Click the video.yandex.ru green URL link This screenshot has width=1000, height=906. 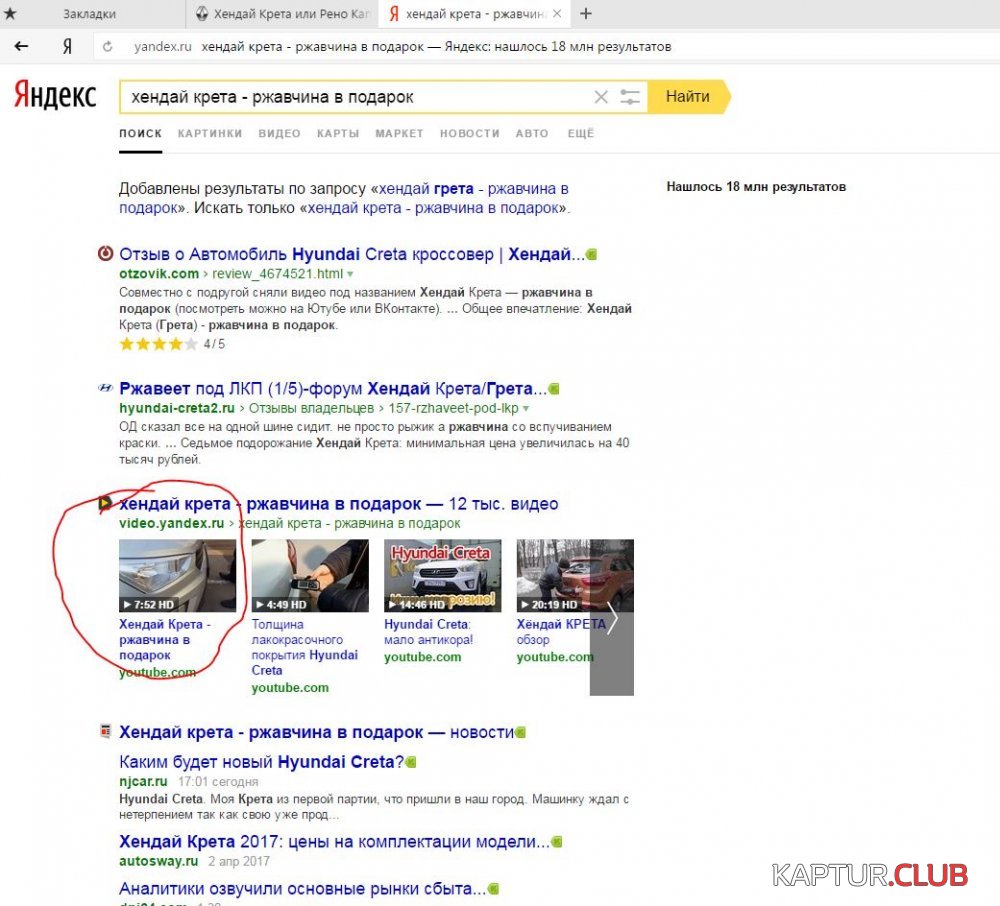click(172, 523)
